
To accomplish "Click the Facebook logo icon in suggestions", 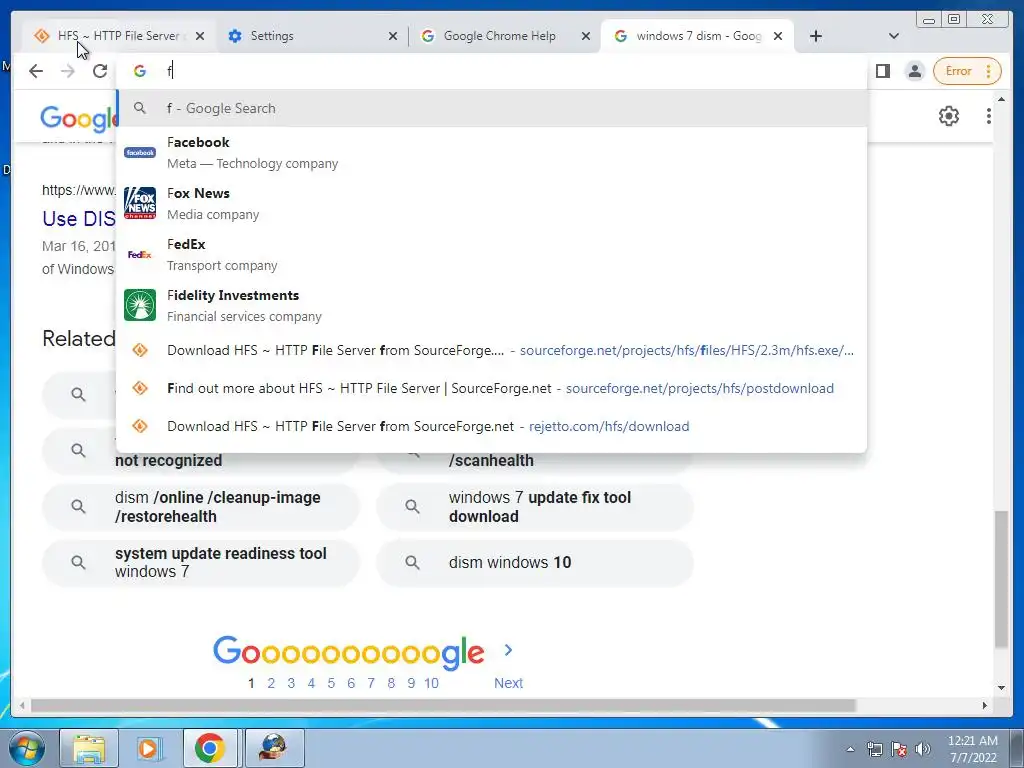I will tap(140, 152).
